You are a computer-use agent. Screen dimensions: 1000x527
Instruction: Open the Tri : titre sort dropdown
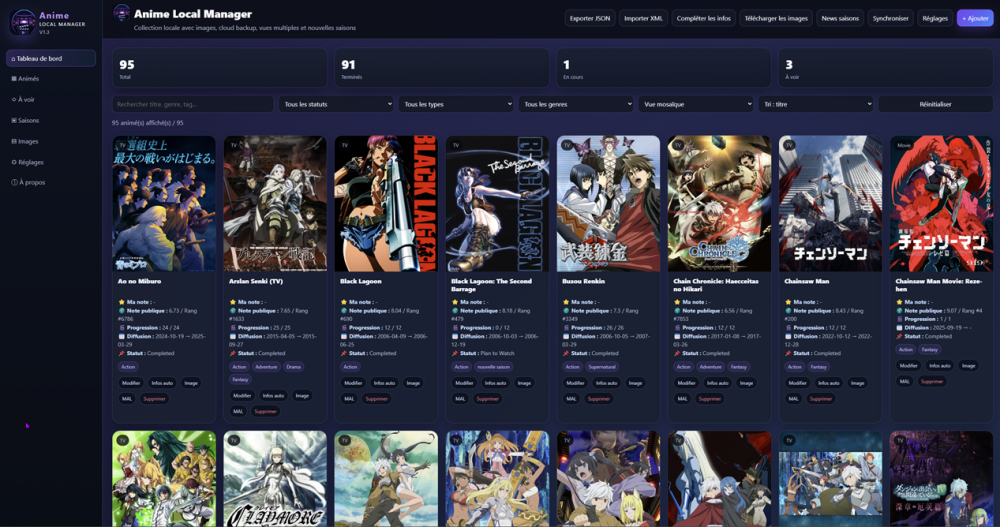[816, 104]
